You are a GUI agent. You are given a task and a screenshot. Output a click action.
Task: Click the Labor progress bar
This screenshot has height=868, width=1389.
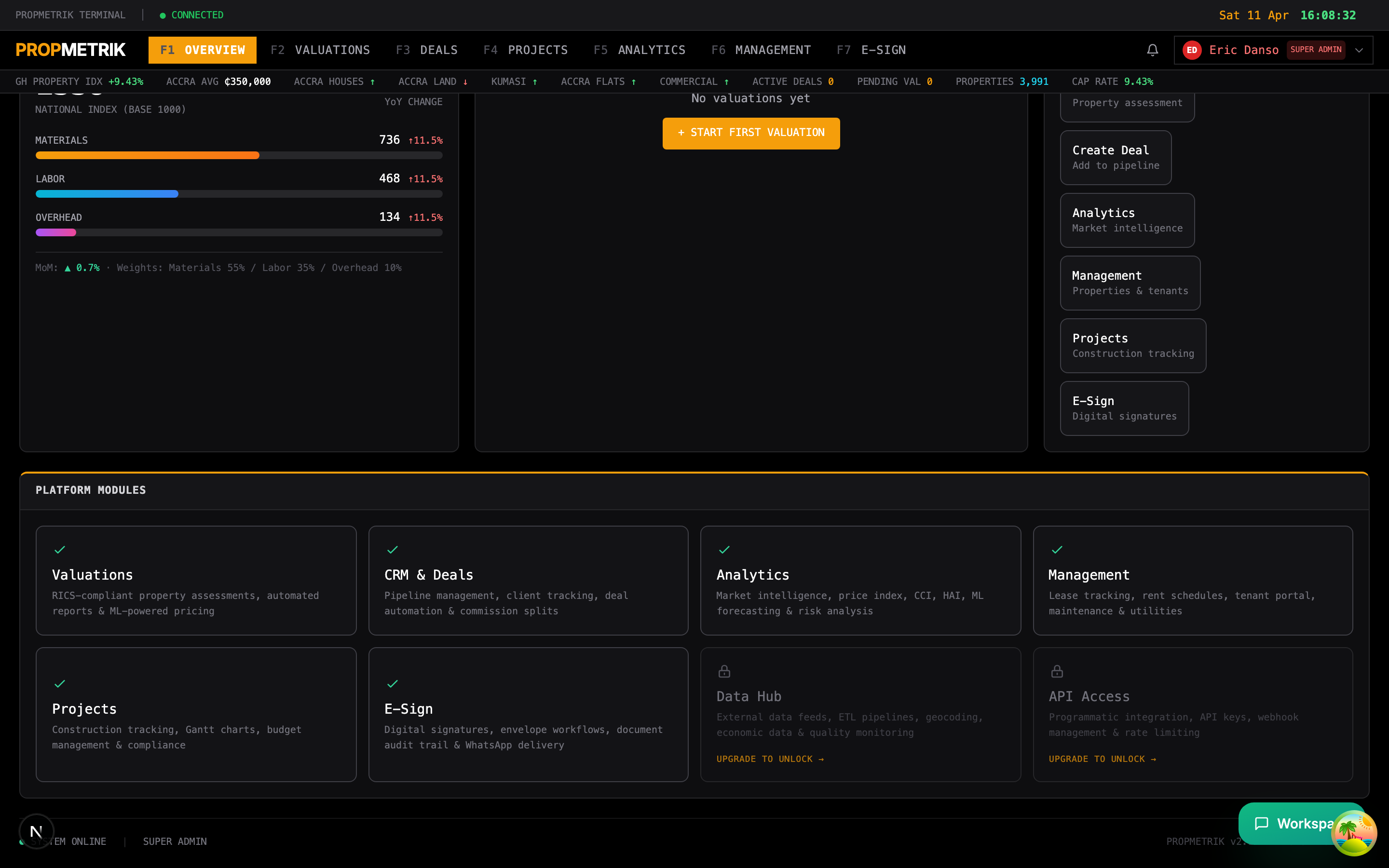click(x=239, y=193)
